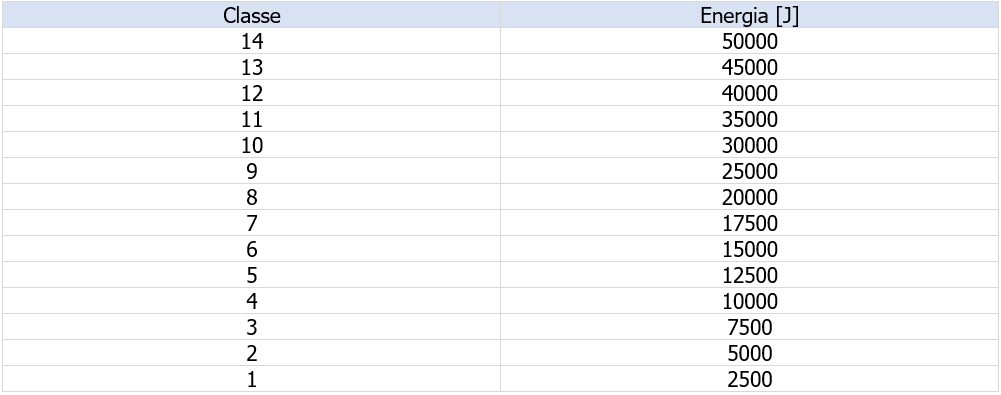The width and height of the screenshot is (1001, 395).
Task: Click the 40000 energy value
Action: coord(749,93)
